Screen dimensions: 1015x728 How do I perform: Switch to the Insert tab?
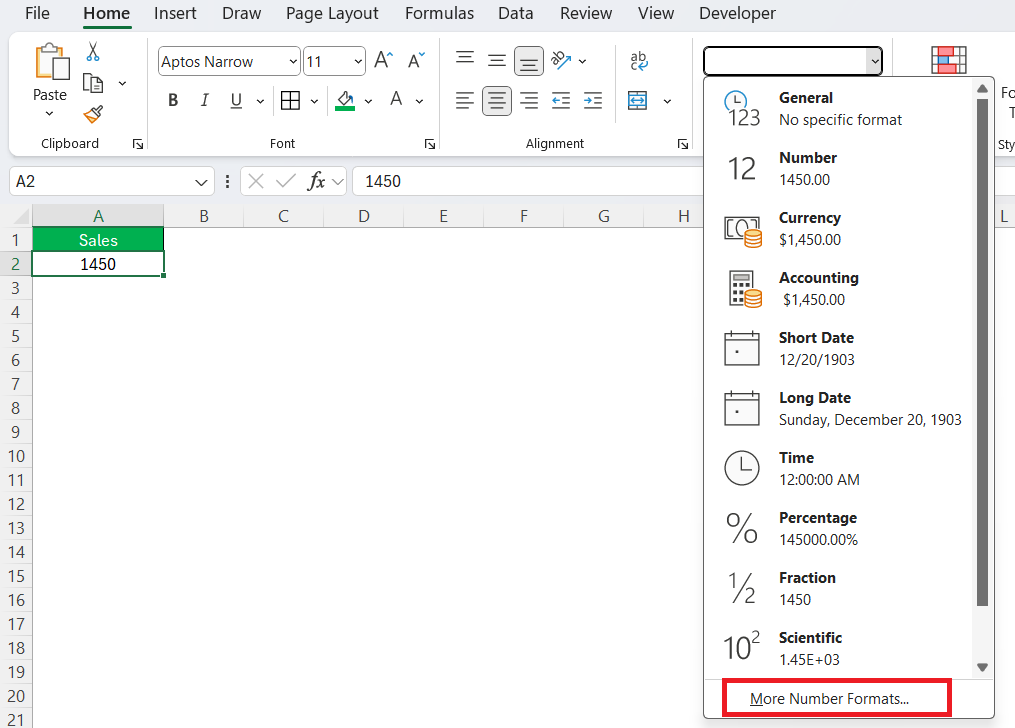pos(175,13)
